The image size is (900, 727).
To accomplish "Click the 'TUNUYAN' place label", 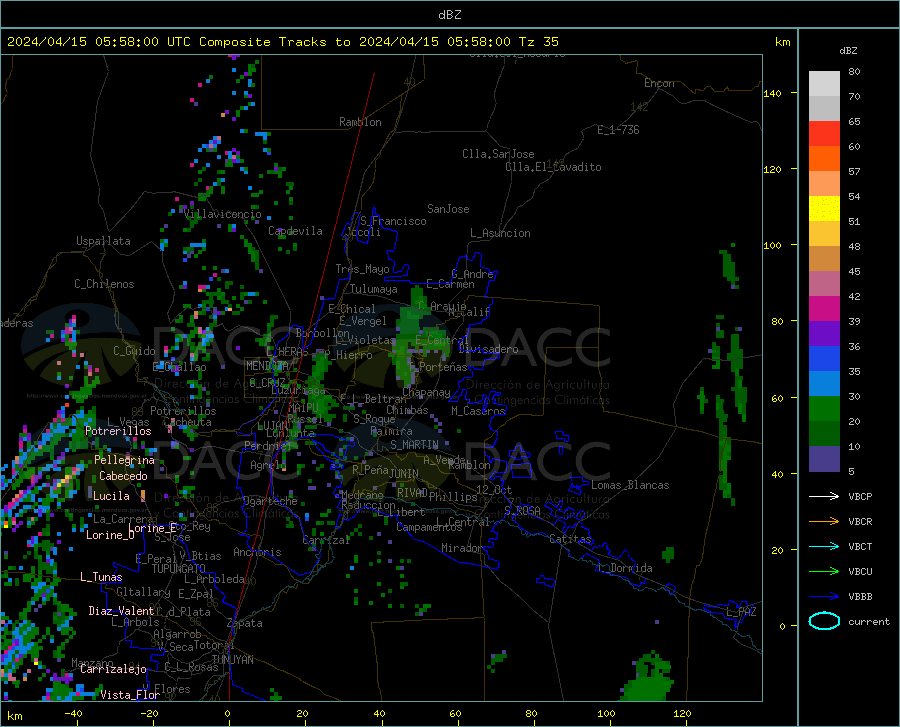I will point(232,660).
